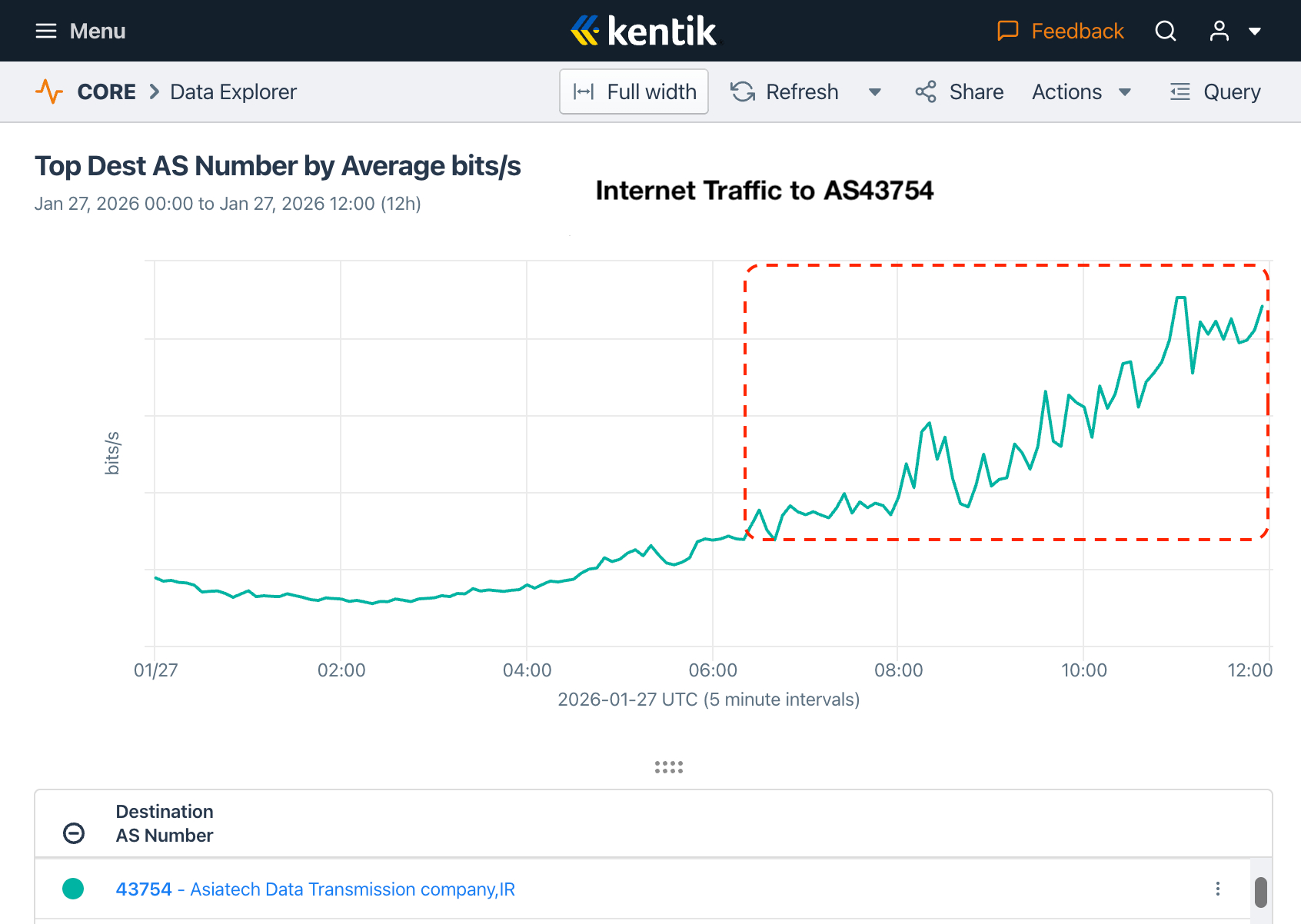Viewport: 1301px width, 924px height.
Task: Open the user profile icon
Action: coord(1219,31)
